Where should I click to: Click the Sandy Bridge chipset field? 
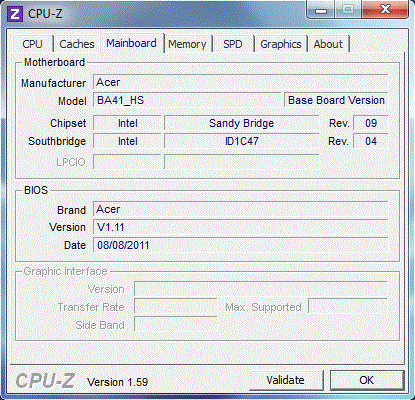(x=242, y=123)
